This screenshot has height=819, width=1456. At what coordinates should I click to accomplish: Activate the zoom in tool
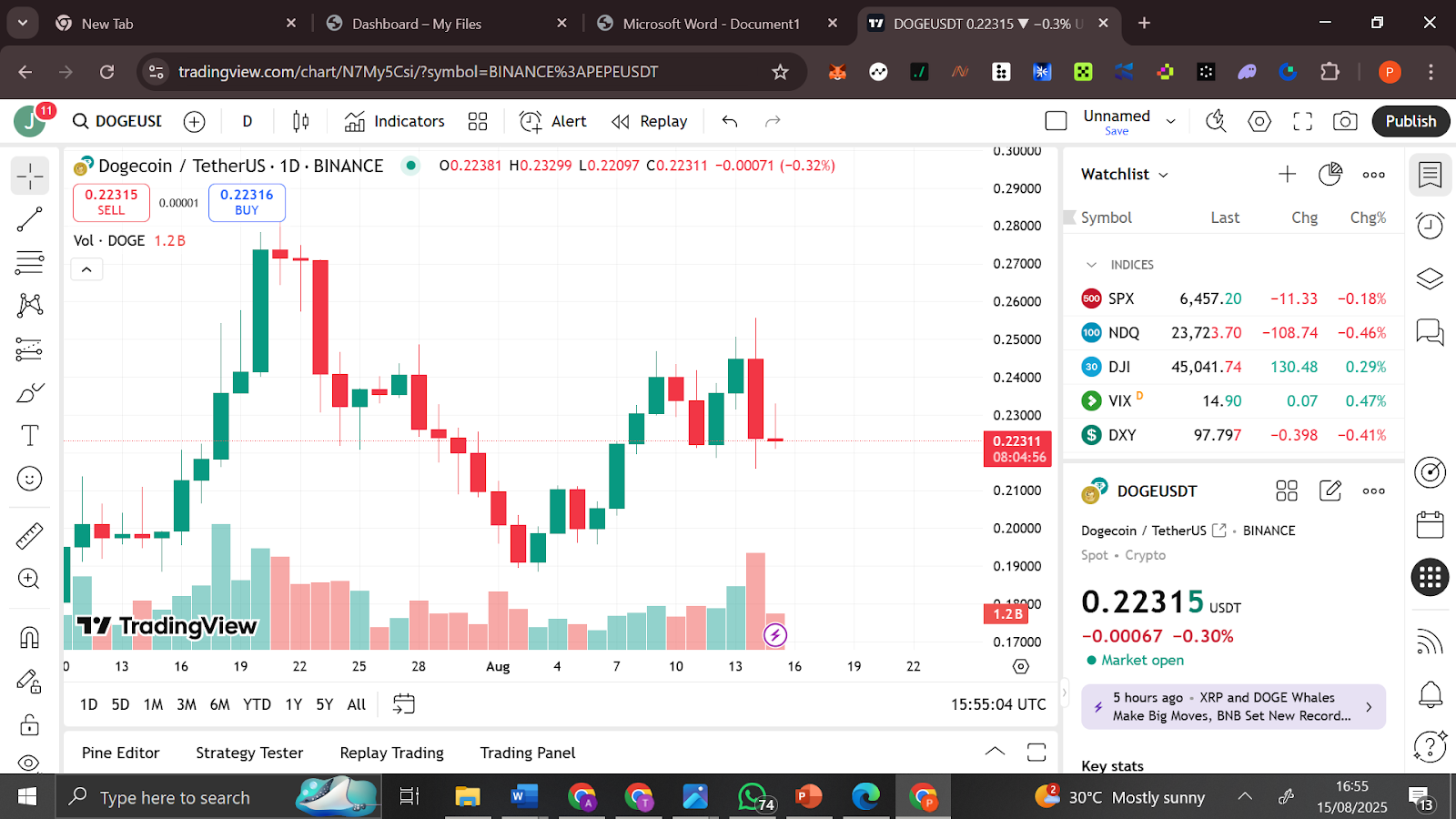coord(30,579)
